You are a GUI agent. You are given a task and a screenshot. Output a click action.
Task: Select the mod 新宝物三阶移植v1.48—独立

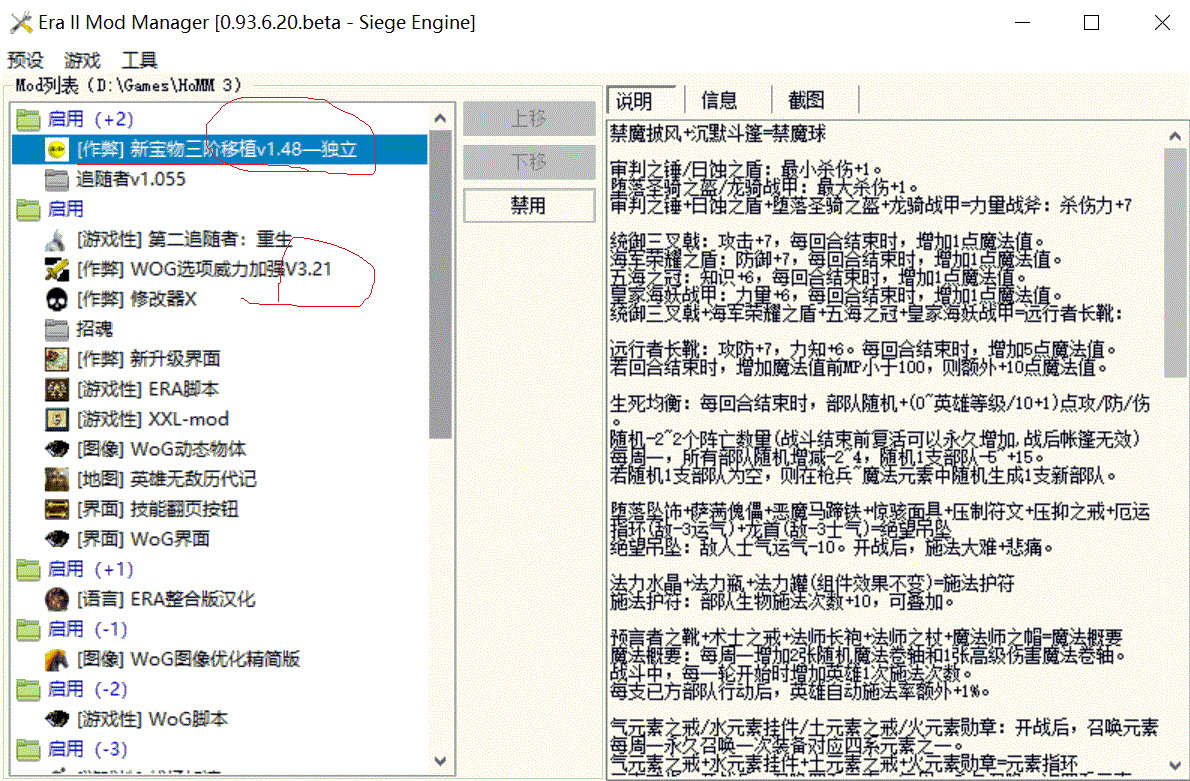(217, 150)
